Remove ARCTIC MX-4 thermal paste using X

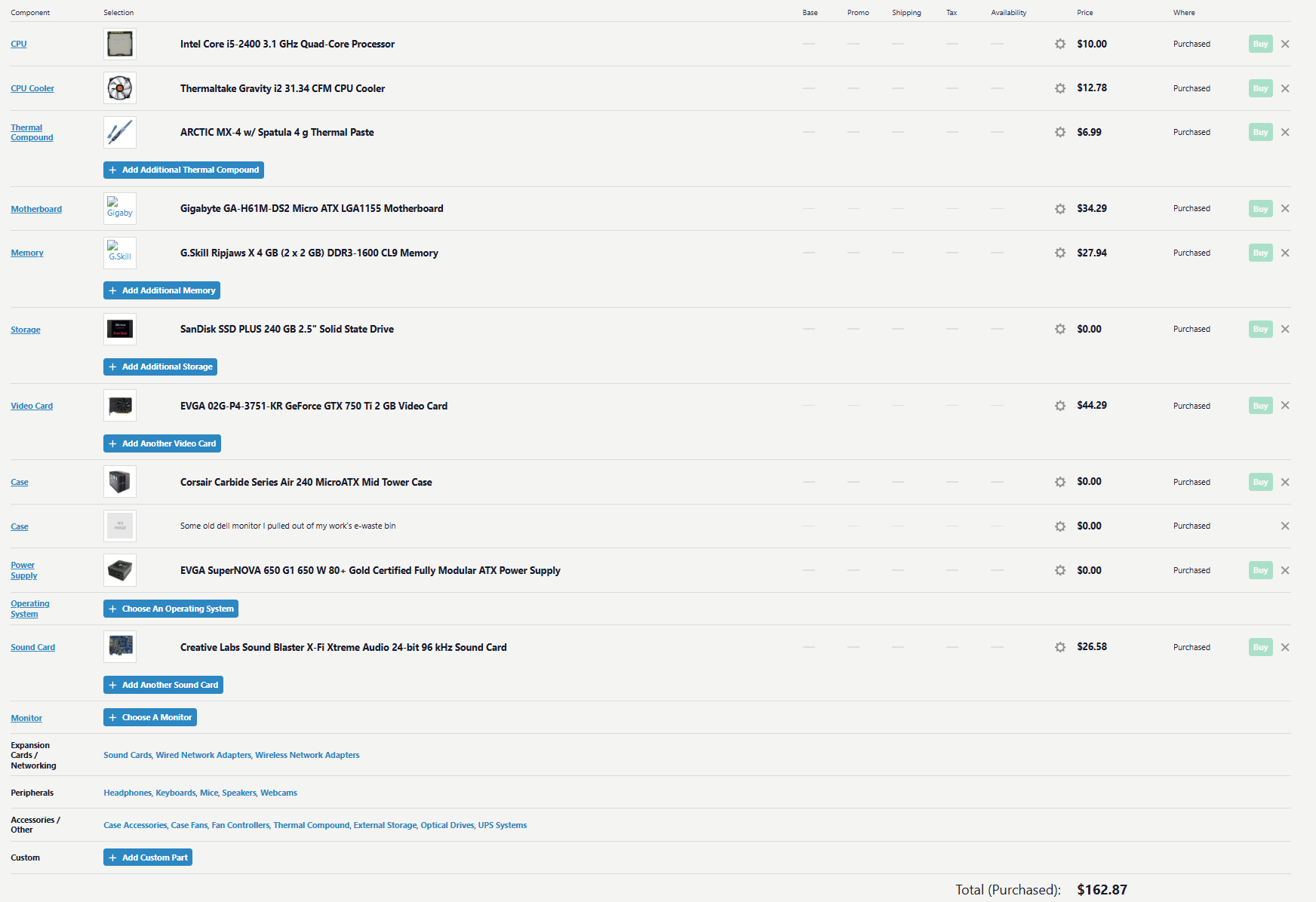[x=1285, y=132]
